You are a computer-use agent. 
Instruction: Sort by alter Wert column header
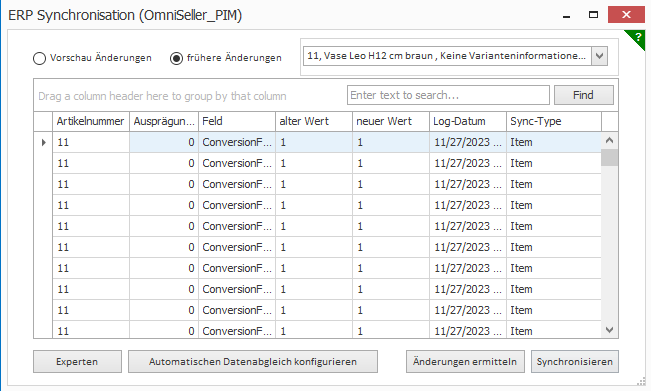click(314, 121)
